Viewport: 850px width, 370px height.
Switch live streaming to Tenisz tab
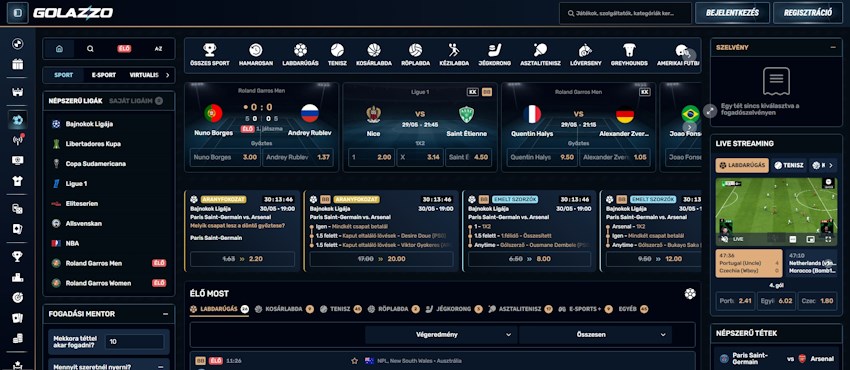[789, 165]
